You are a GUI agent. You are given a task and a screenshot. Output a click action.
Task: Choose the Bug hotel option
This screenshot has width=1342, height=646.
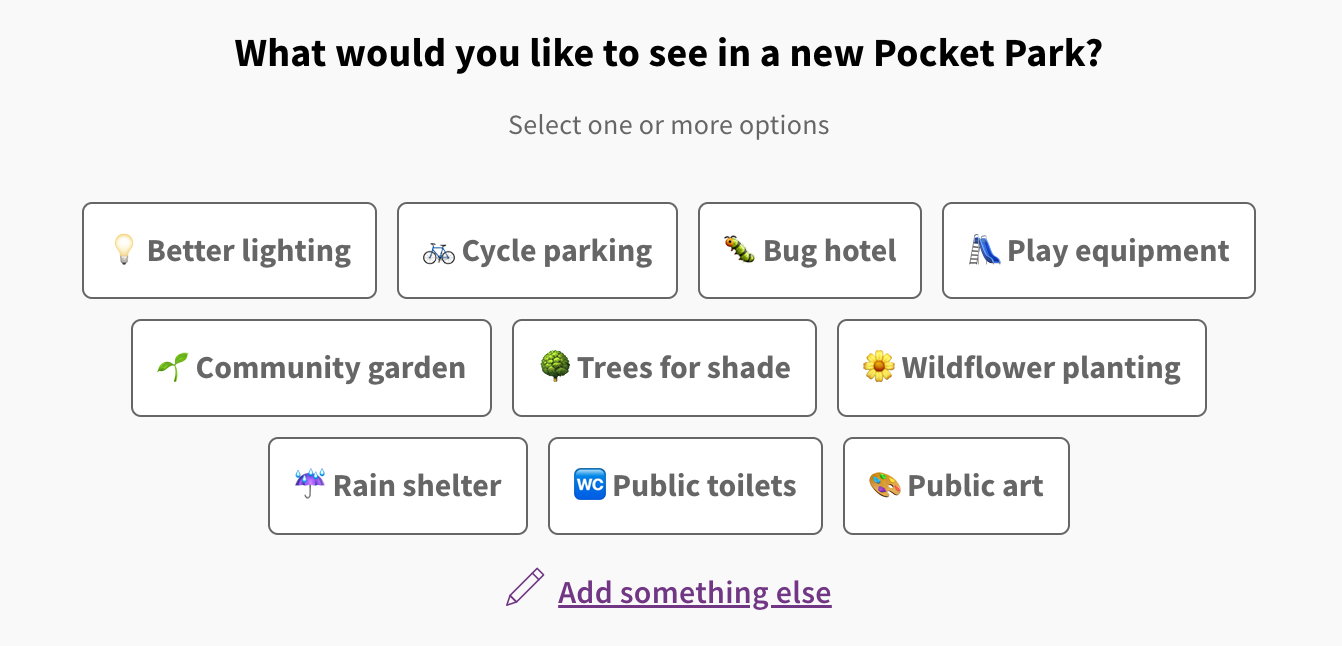tap(809, 250)
